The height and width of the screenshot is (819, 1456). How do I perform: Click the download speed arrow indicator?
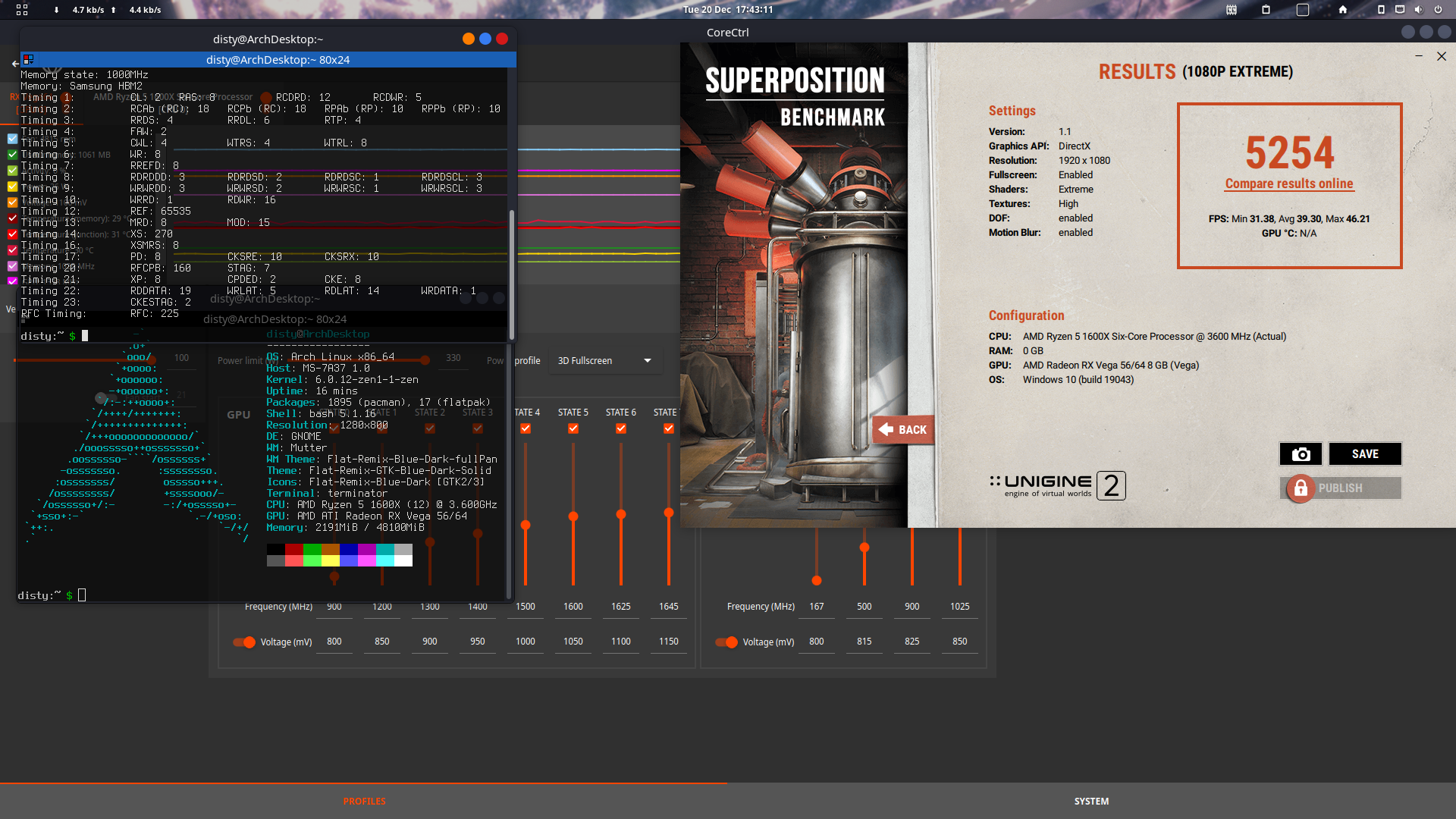(x=56, y=10)
